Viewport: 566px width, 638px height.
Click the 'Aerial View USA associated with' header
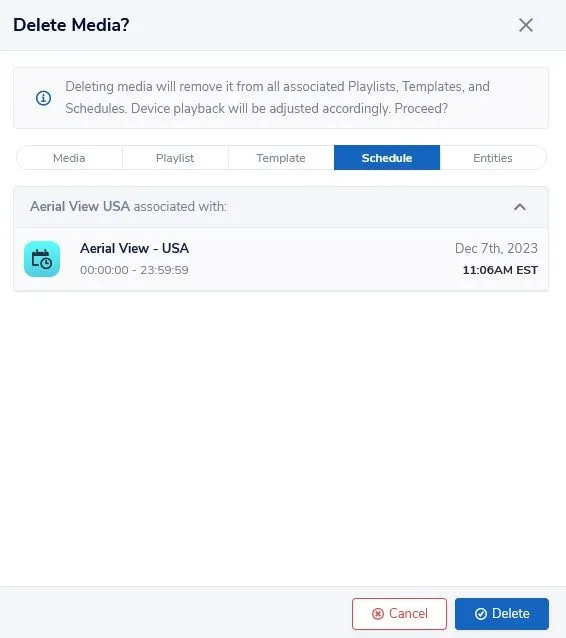tap(129, 206)
